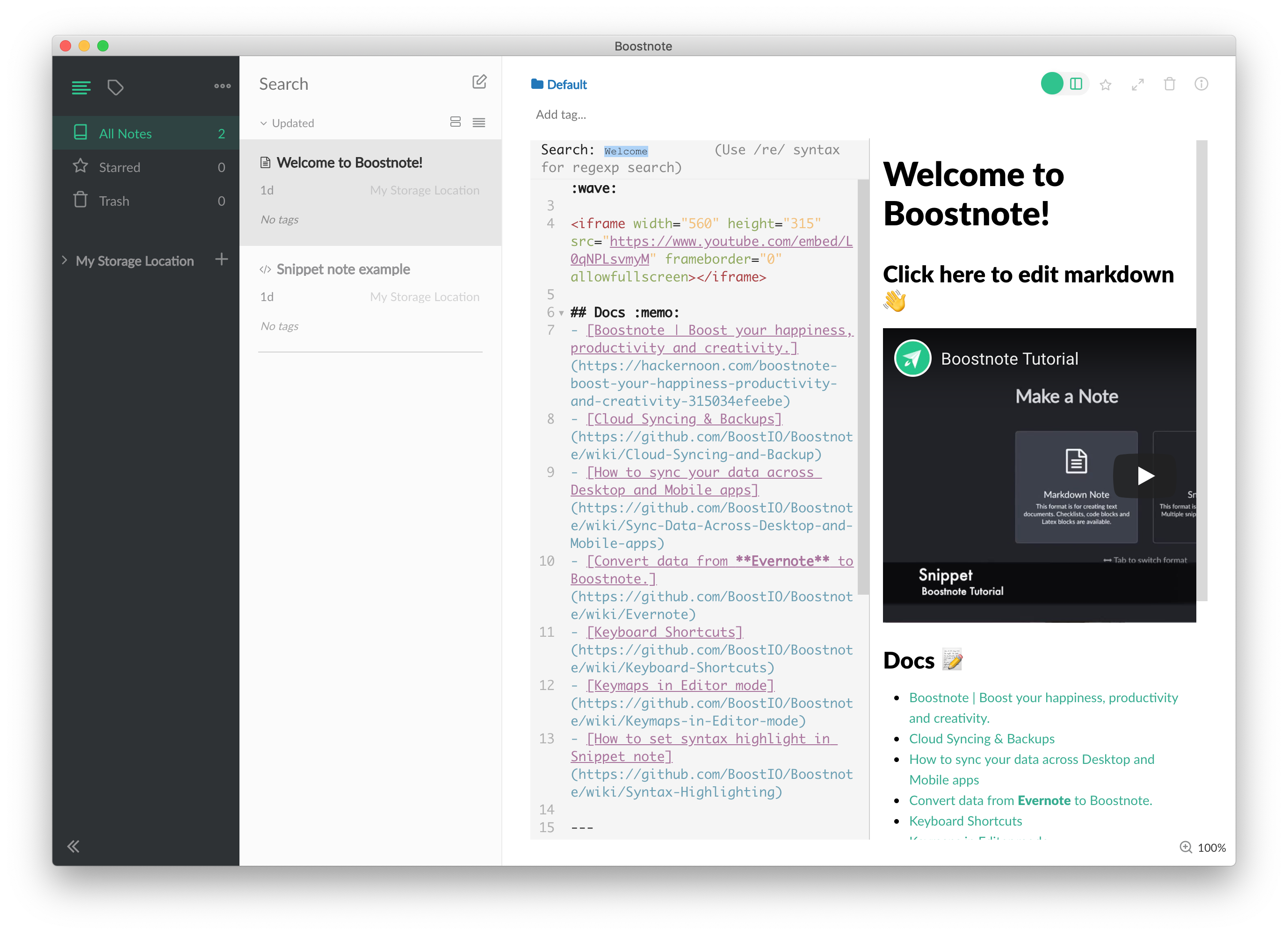Open the Updated sort dropdown
The height and width of the screenshot is (935, 1288).
tap(287, 122)
